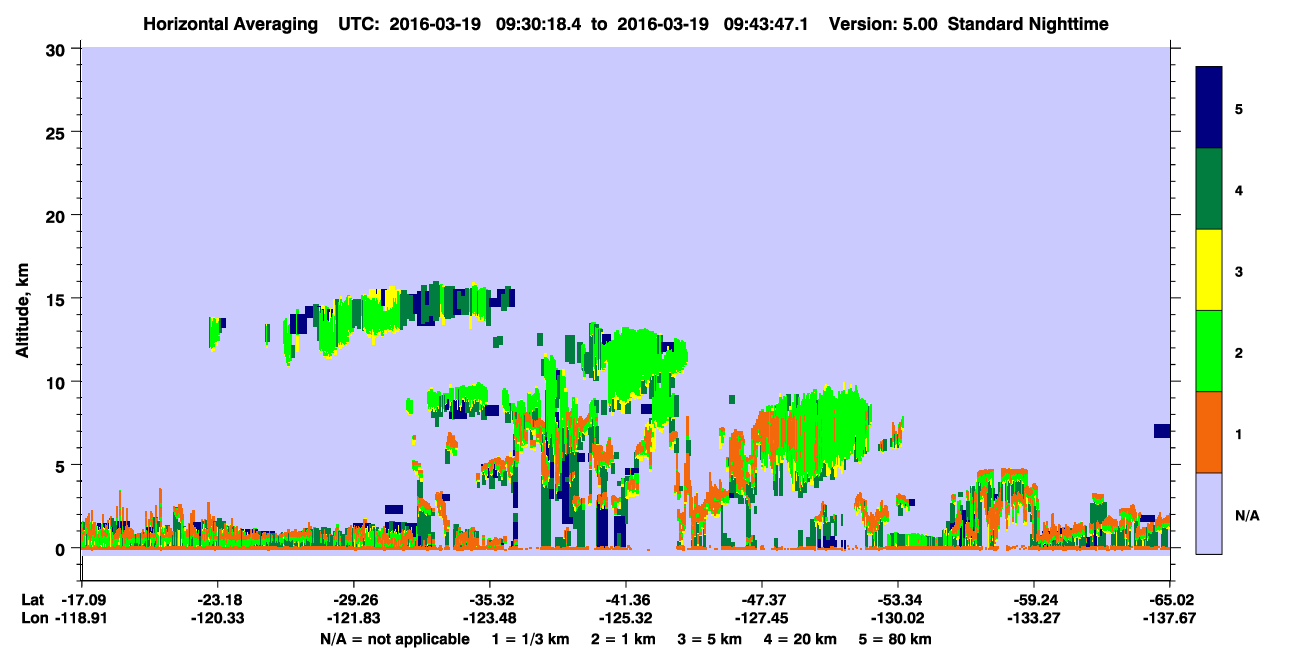The image size is (1300, 667).
Task: Click the 'Lon' row label
Action: pyautogui.click(x=33, y=619)
